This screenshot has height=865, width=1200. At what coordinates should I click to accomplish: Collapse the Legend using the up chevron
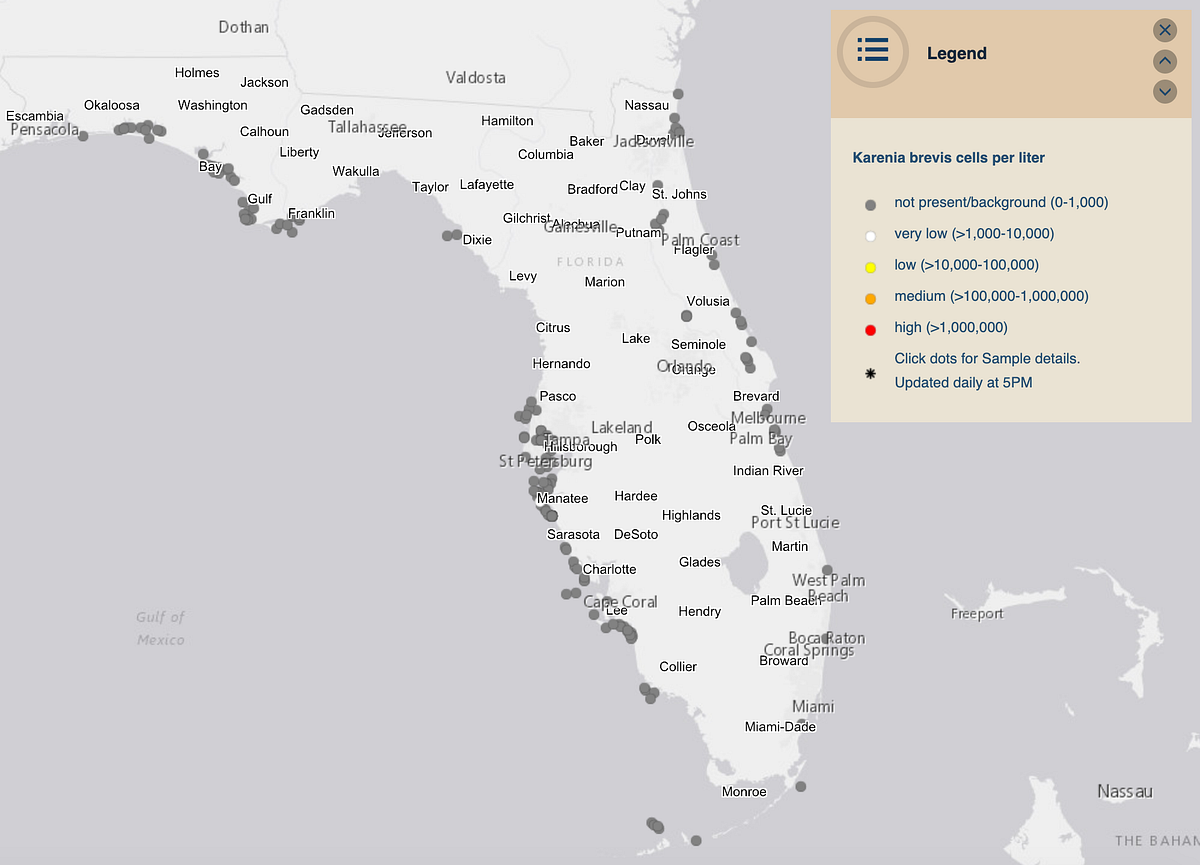click(1164, 61)
